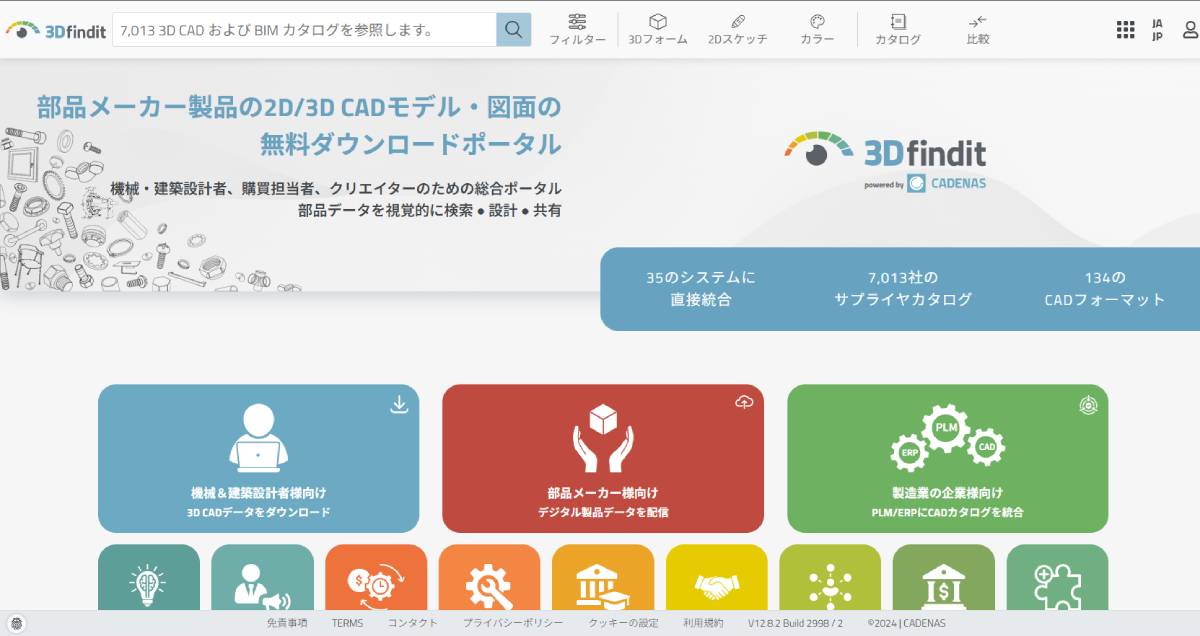Open the TERMS footer link

point(347,622)
